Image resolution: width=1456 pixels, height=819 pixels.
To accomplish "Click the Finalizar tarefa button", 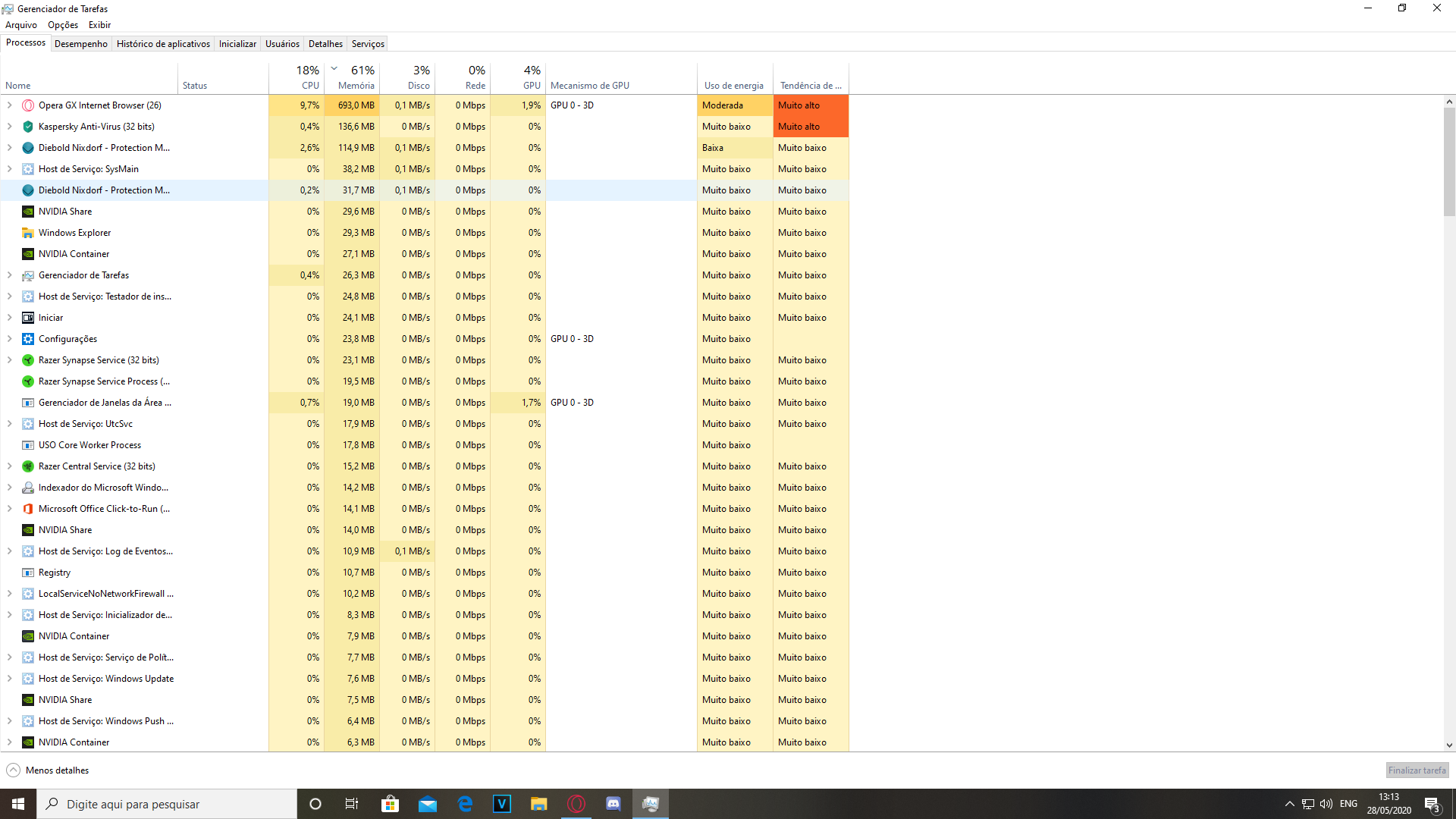I will [x=1417, y=770].
